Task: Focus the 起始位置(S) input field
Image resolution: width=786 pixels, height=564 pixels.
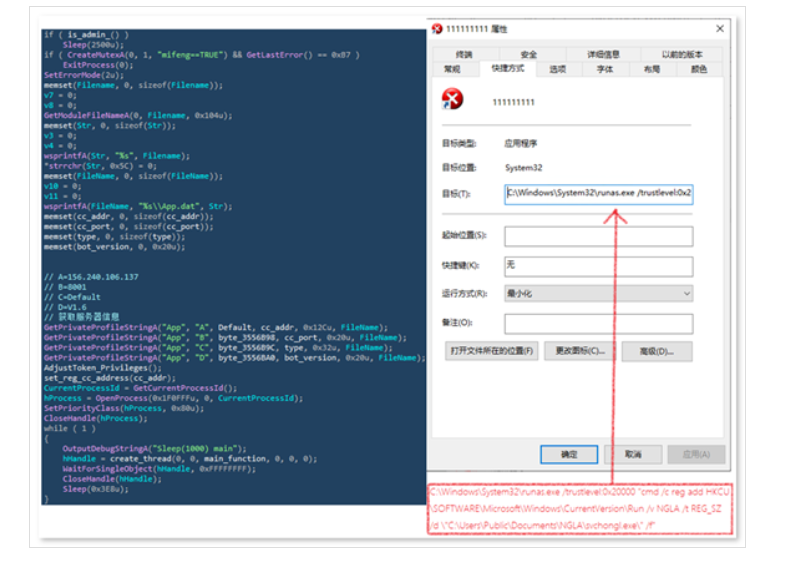Action: (x=599, y=236)
